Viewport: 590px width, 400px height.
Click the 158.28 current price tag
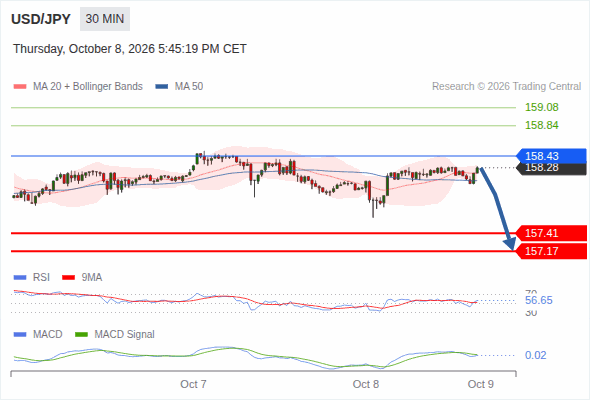551,169
